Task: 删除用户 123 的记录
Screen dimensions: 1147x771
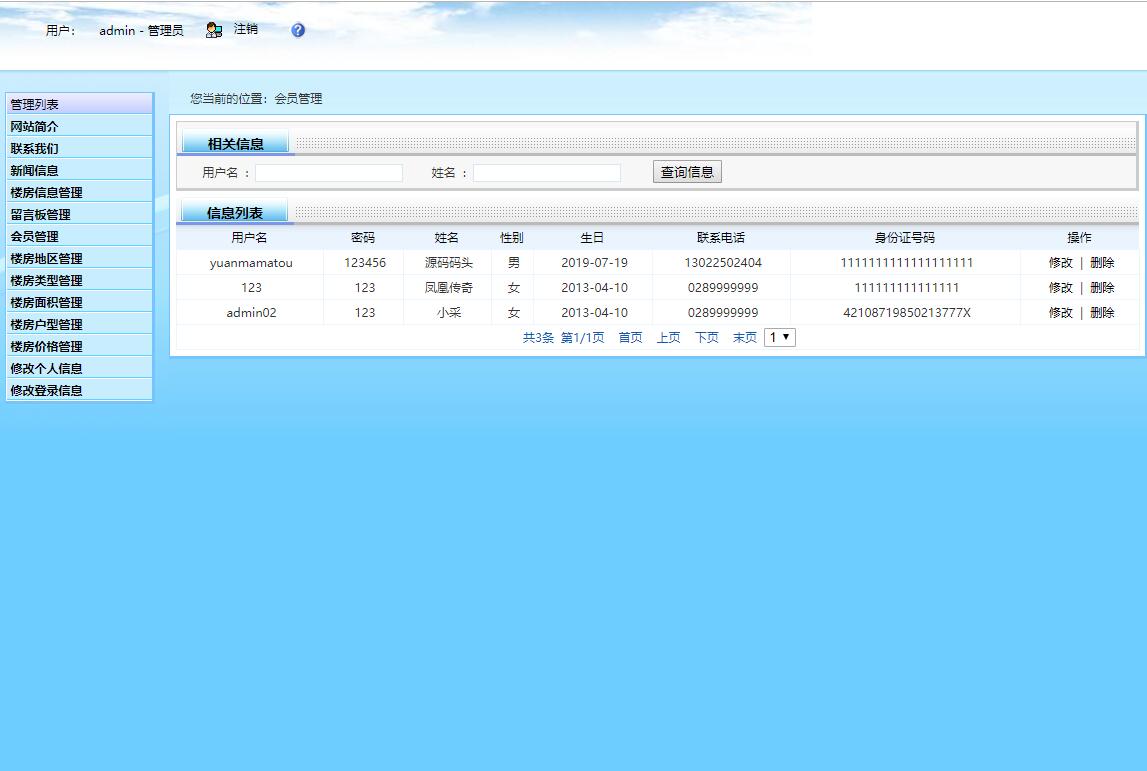Action: pos(1102,287)
